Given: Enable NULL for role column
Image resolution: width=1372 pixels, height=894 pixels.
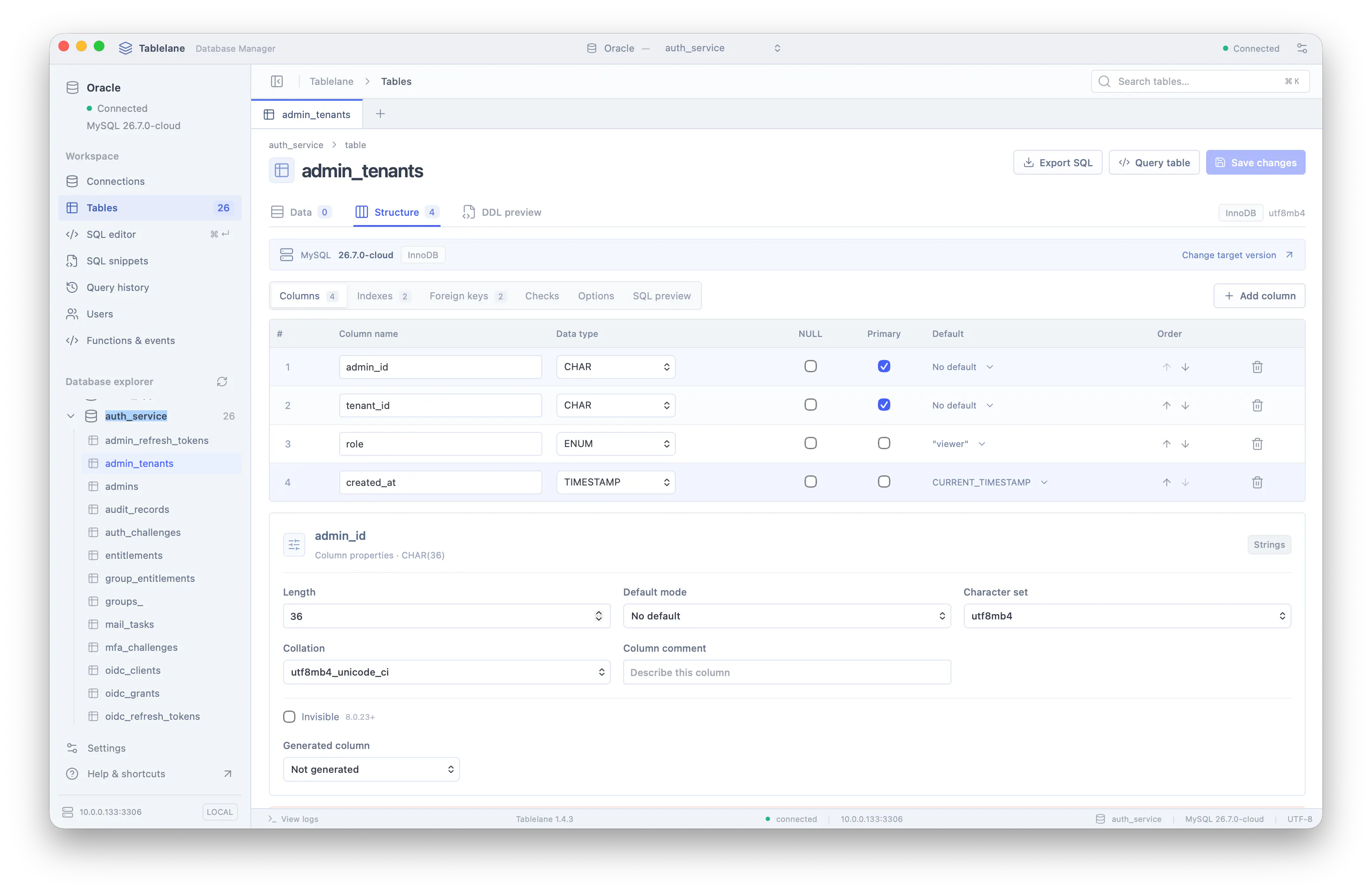Looking at the screenshot, I should click(x=811, y=443).
